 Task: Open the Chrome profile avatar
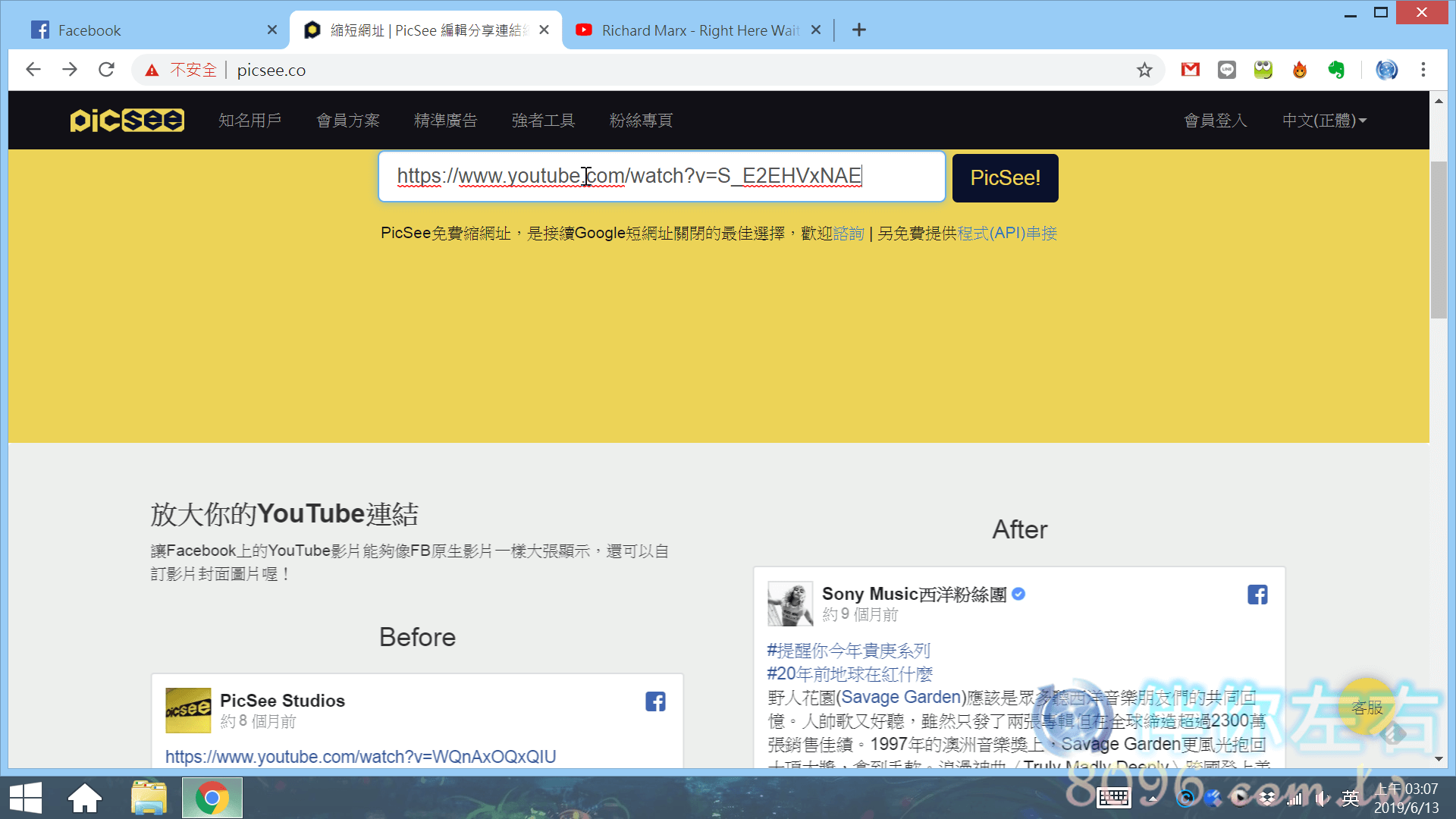pos(1387,70)
